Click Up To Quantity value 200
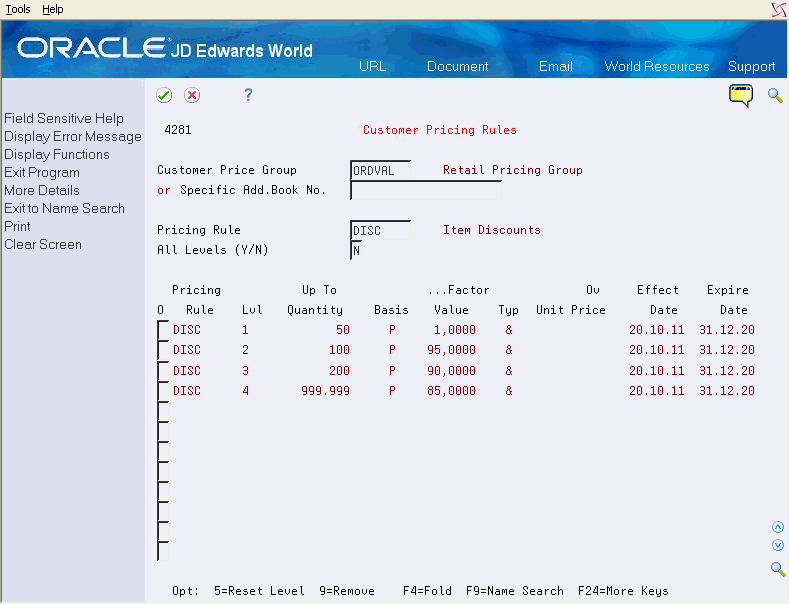 tap(339, 371)
